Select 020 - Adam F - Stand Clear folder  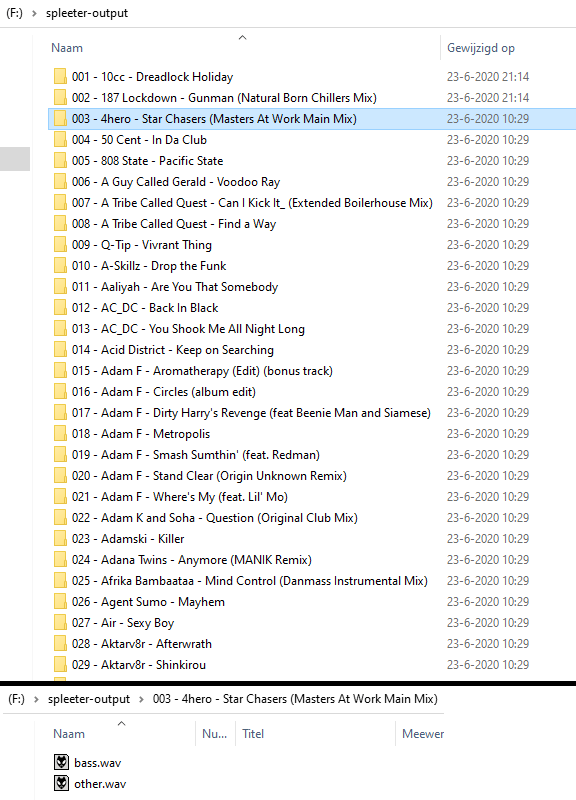tap(209, 476)
